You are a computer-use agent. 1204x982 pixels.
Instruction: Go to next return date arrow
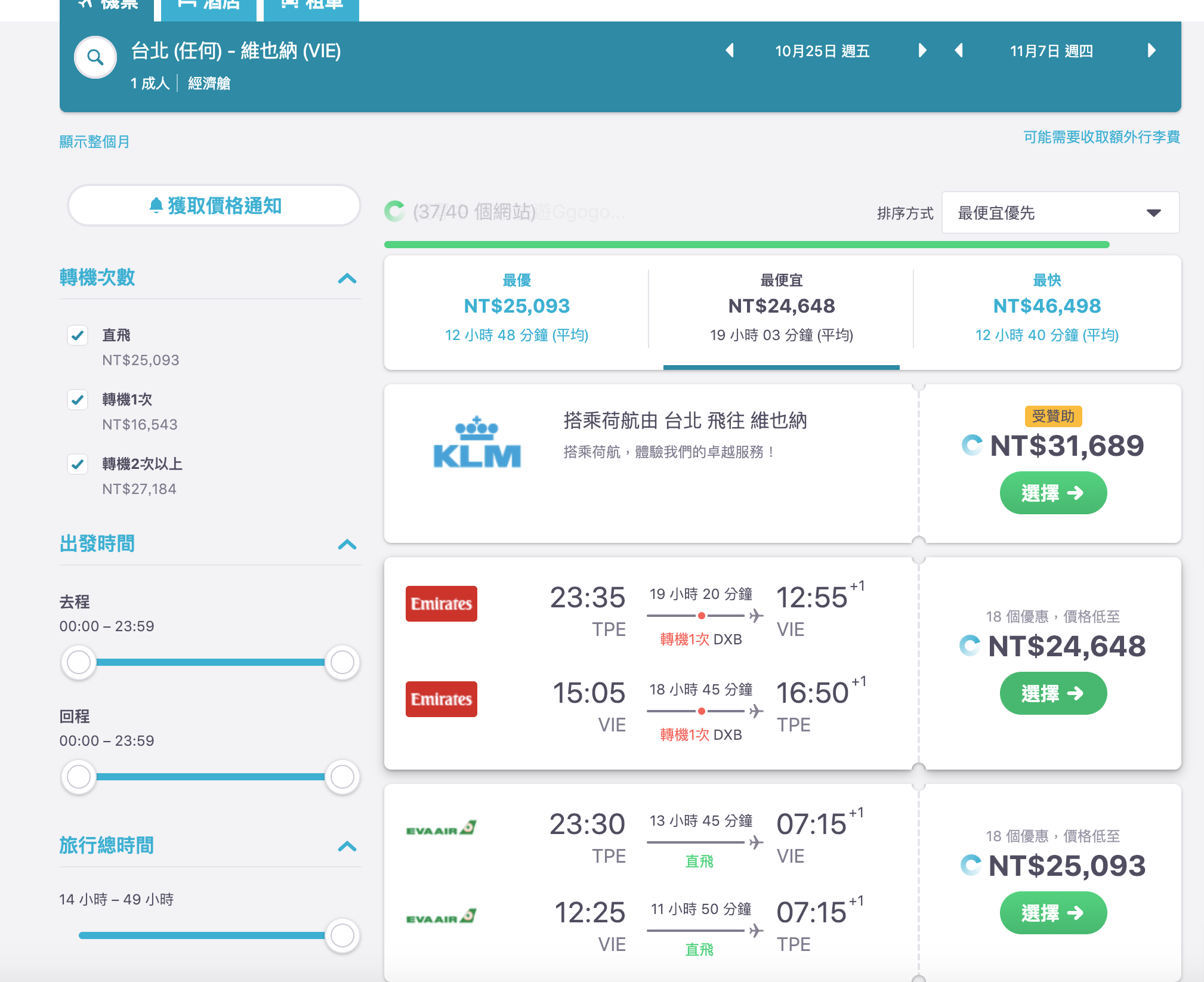(1151, 51)
